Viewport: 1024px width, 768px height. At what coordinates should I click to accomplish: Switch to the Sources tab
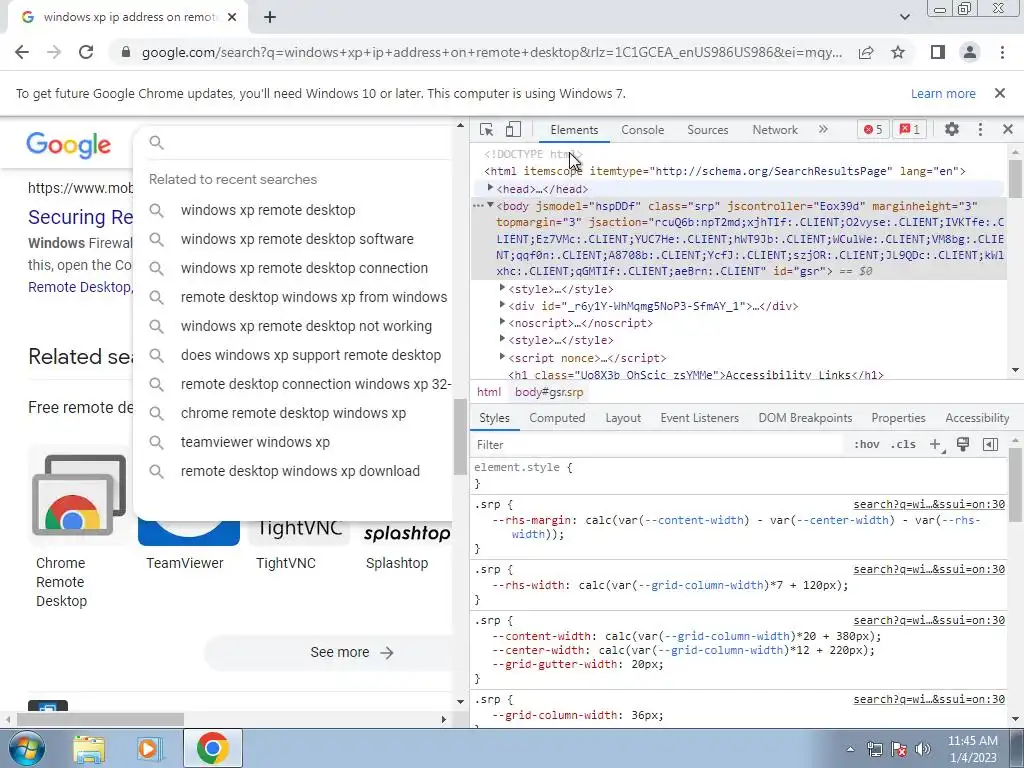[x=707, y=129]
